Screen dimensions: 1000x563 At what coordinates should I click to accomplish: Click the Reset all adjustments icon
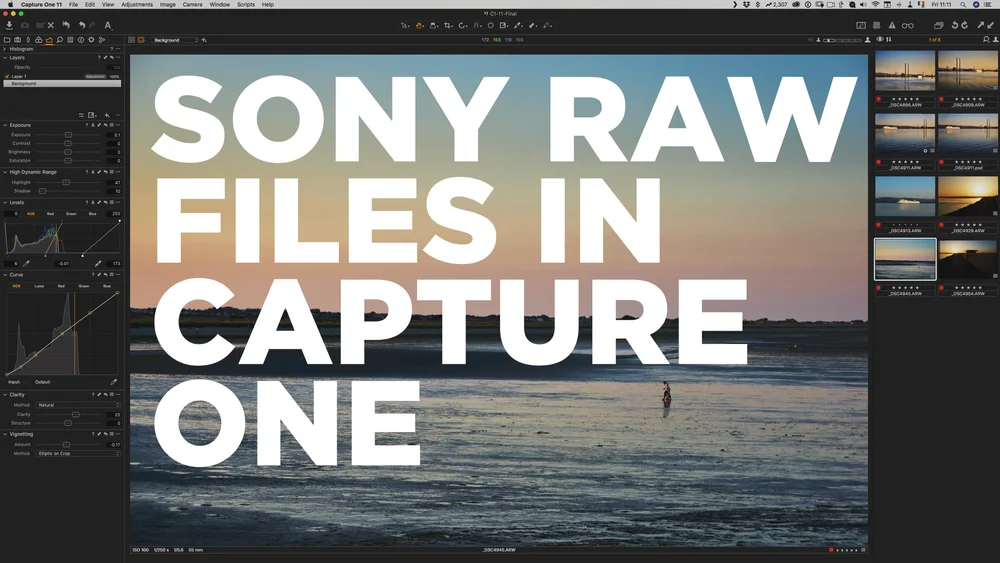(66, 26)
